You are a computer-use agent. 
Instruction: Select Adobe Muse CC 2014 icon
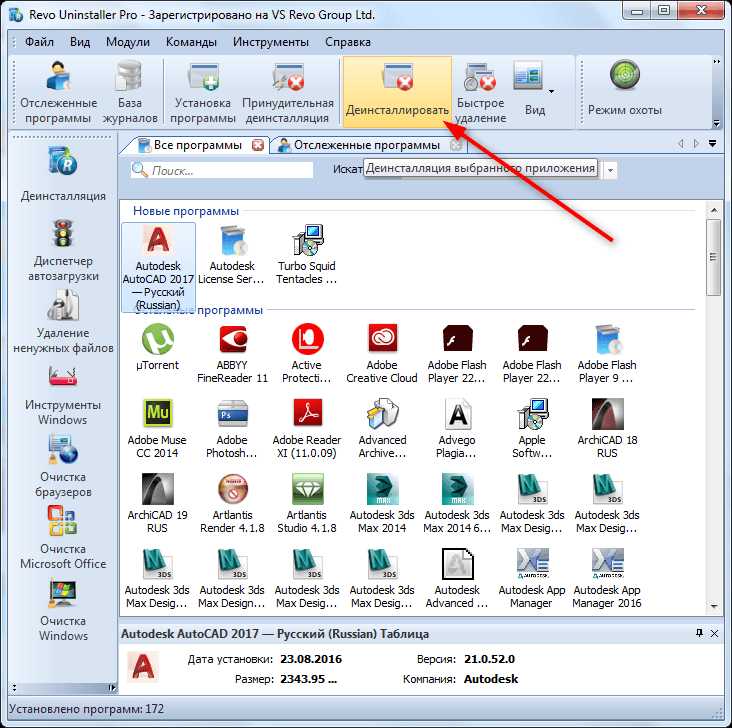point(157,428)
